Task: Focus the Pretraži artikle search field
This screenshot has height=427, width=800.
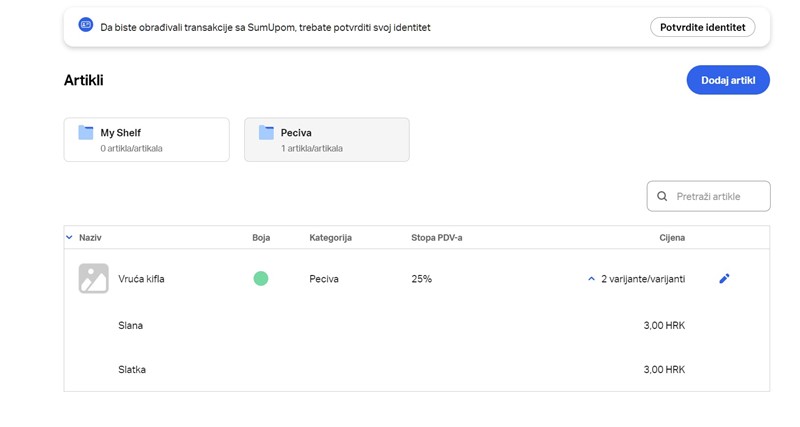Action: pyautogui.click(x=718, y=196)
